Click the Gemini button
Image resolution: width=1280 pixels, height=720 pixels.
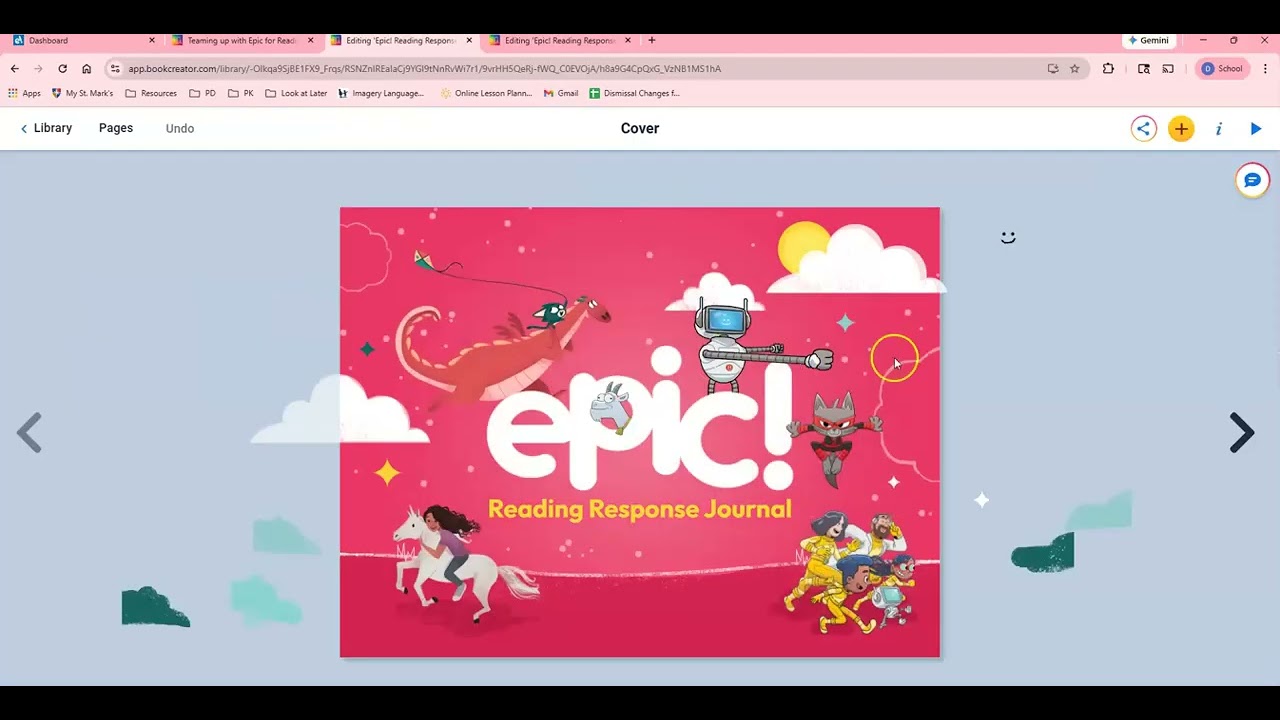point(1148,41)
